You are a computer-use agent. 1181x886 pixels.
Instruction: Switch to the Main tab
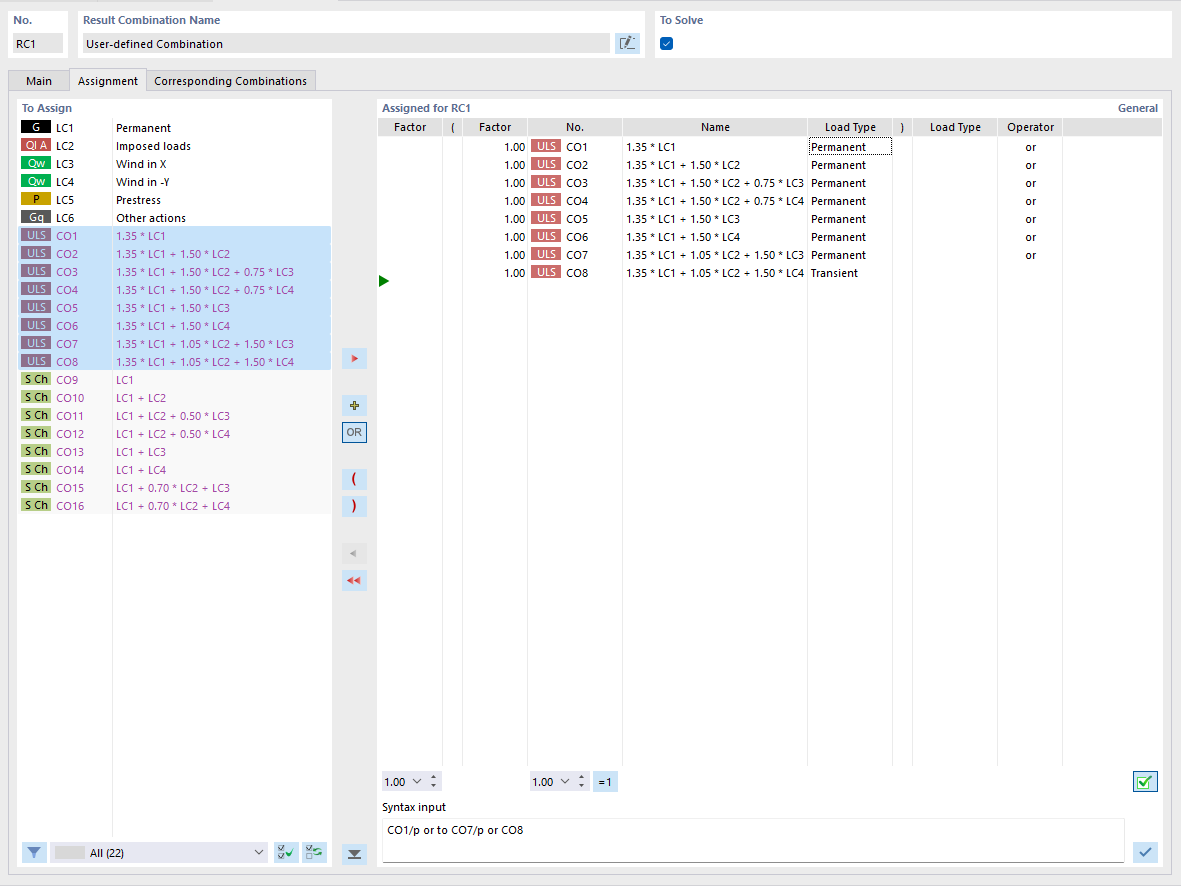pos(38,80)
